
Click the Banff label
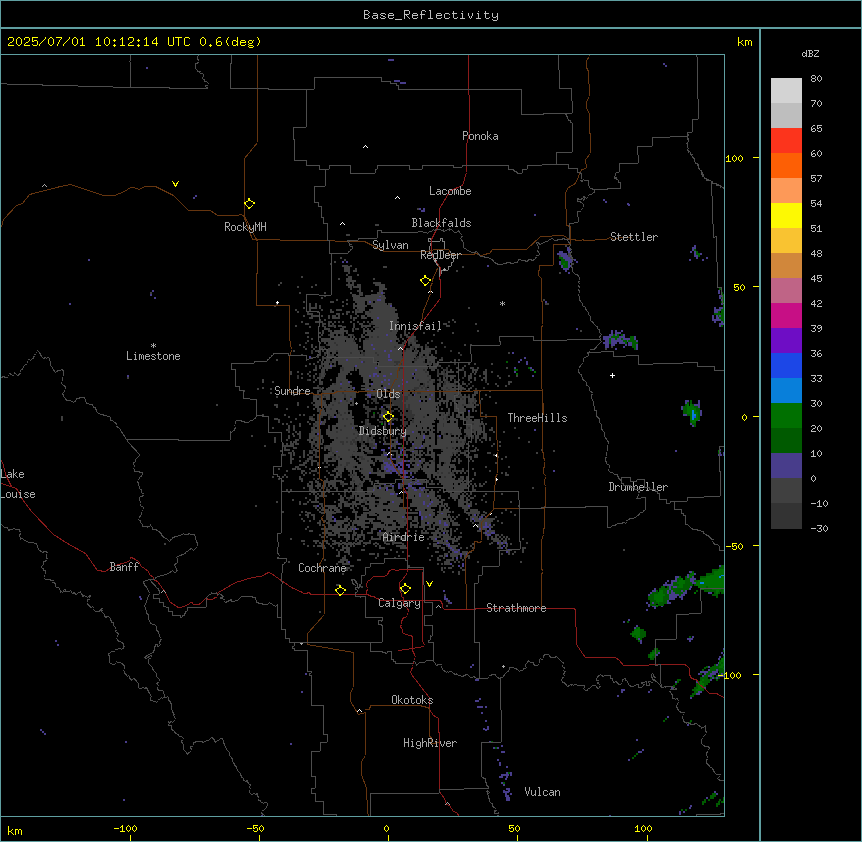[x=124, y=567]
